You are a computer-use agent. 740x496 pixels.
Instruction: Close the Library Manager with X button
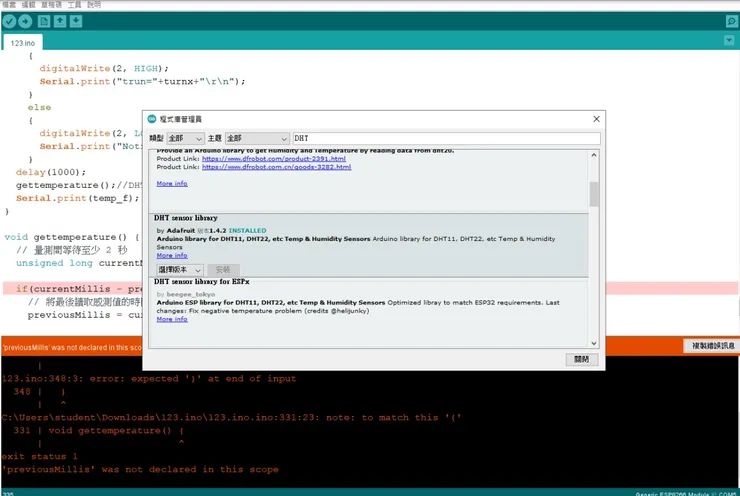point(597,119)
